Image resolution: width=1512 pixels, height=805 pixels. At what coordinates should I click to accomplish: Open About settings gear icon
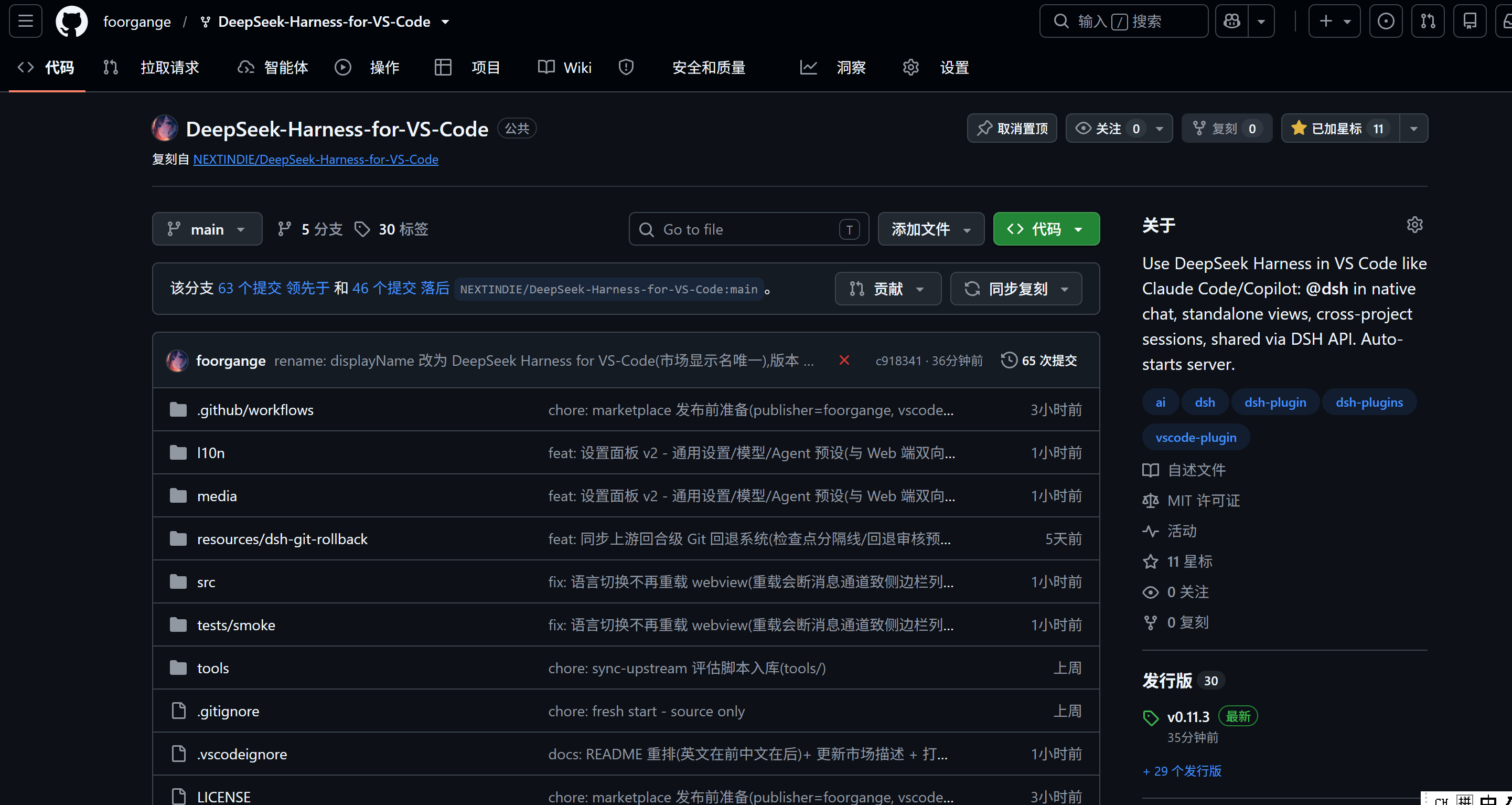click(1414, 225)
